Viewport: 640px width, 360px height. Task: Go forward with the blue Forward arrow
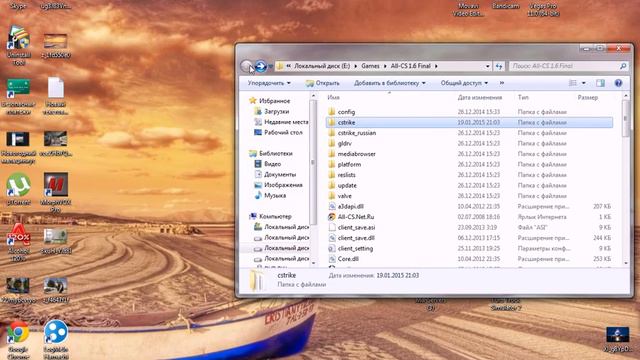tap(260, 66)
